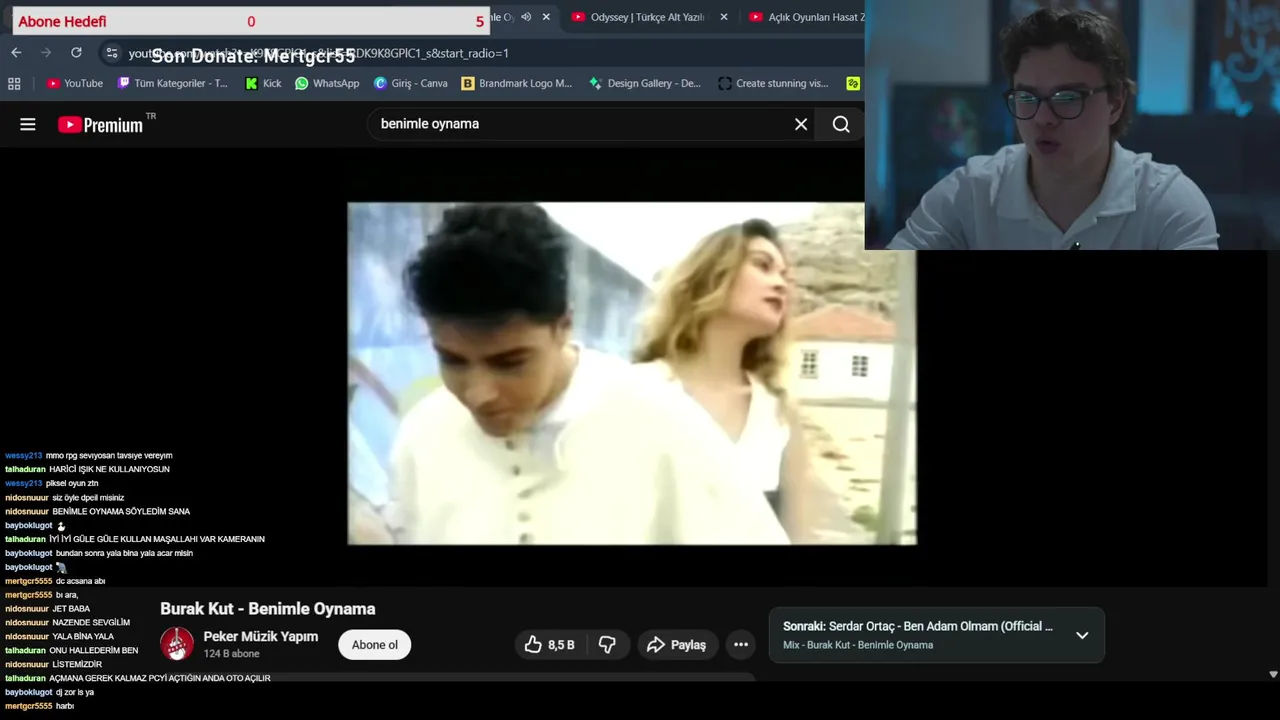Share the video with the Paylaş button
Viewport: 1280px width, 720px height.
coord(677,645)
